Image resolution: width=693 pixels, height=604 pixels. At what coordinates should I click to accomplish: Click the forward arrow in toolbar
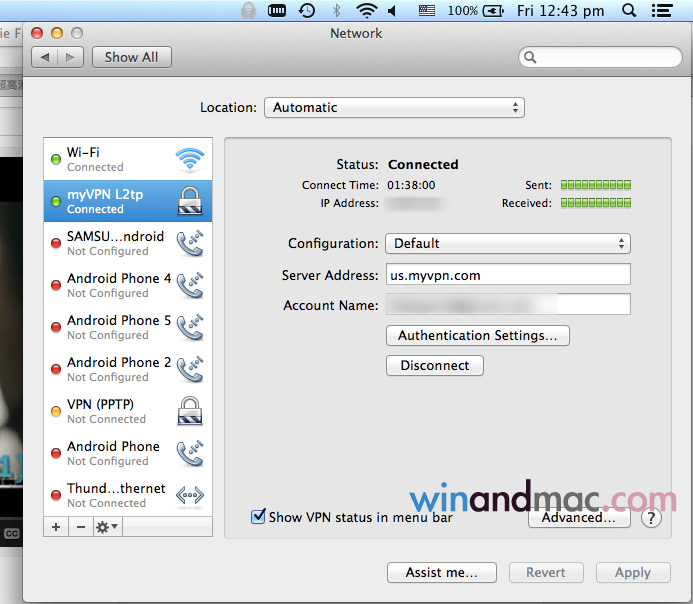(x=70, y=57)
